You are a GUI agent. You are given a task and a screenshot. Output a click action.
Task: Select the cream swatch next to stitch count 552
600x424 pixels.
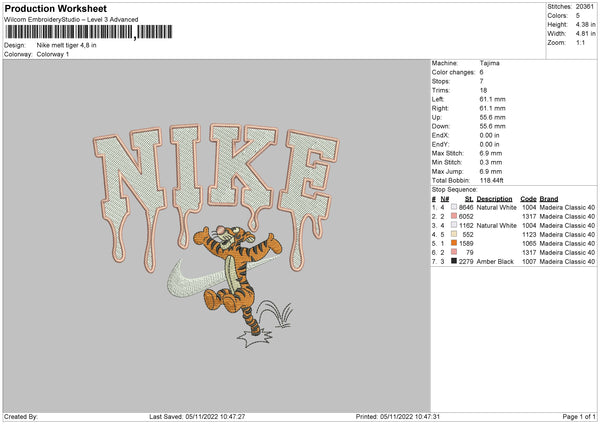[454, 234]
